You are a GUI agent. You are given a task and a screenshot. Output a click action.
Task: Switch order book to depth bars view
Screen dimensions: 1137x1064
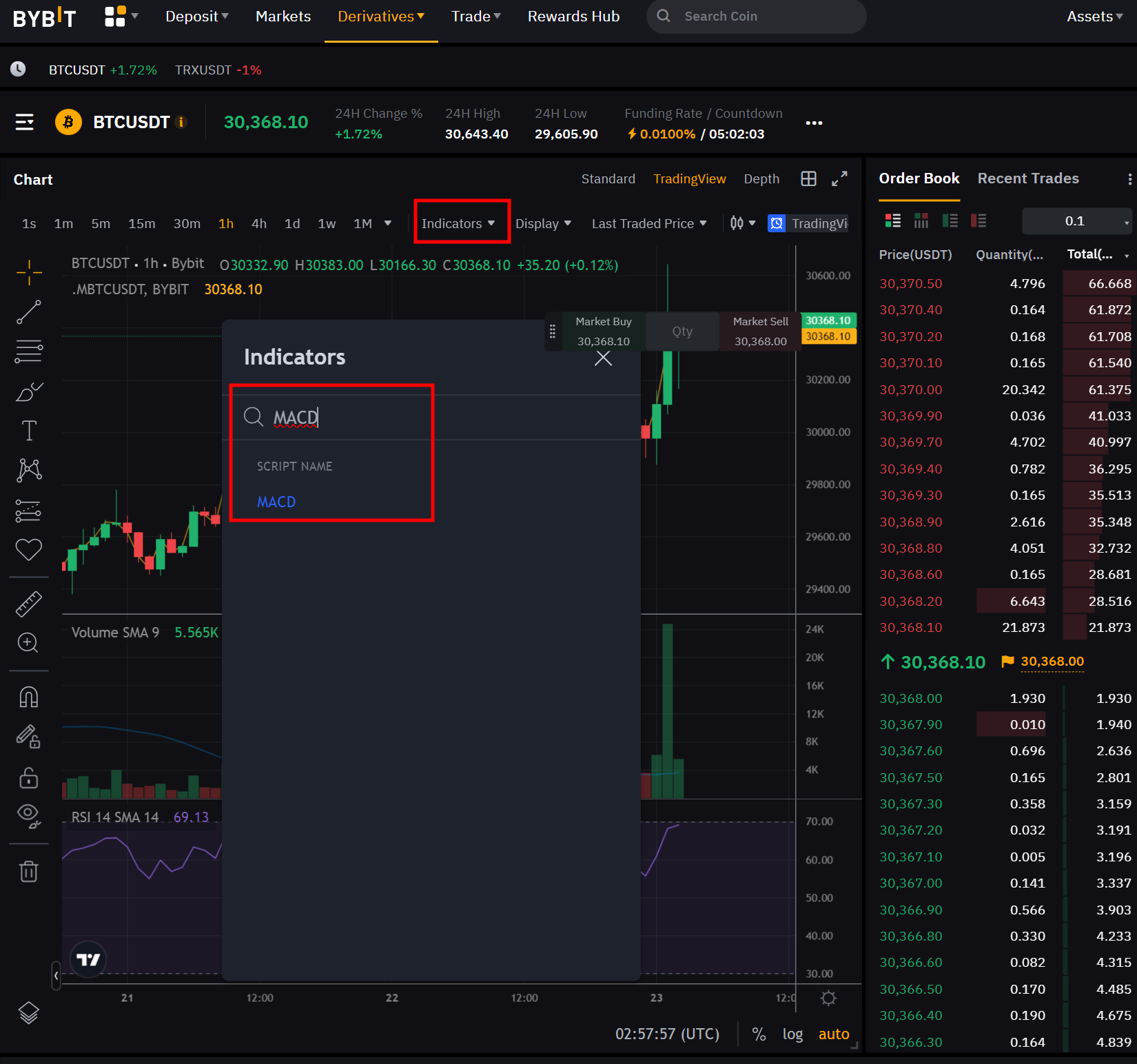pos(921,221)
